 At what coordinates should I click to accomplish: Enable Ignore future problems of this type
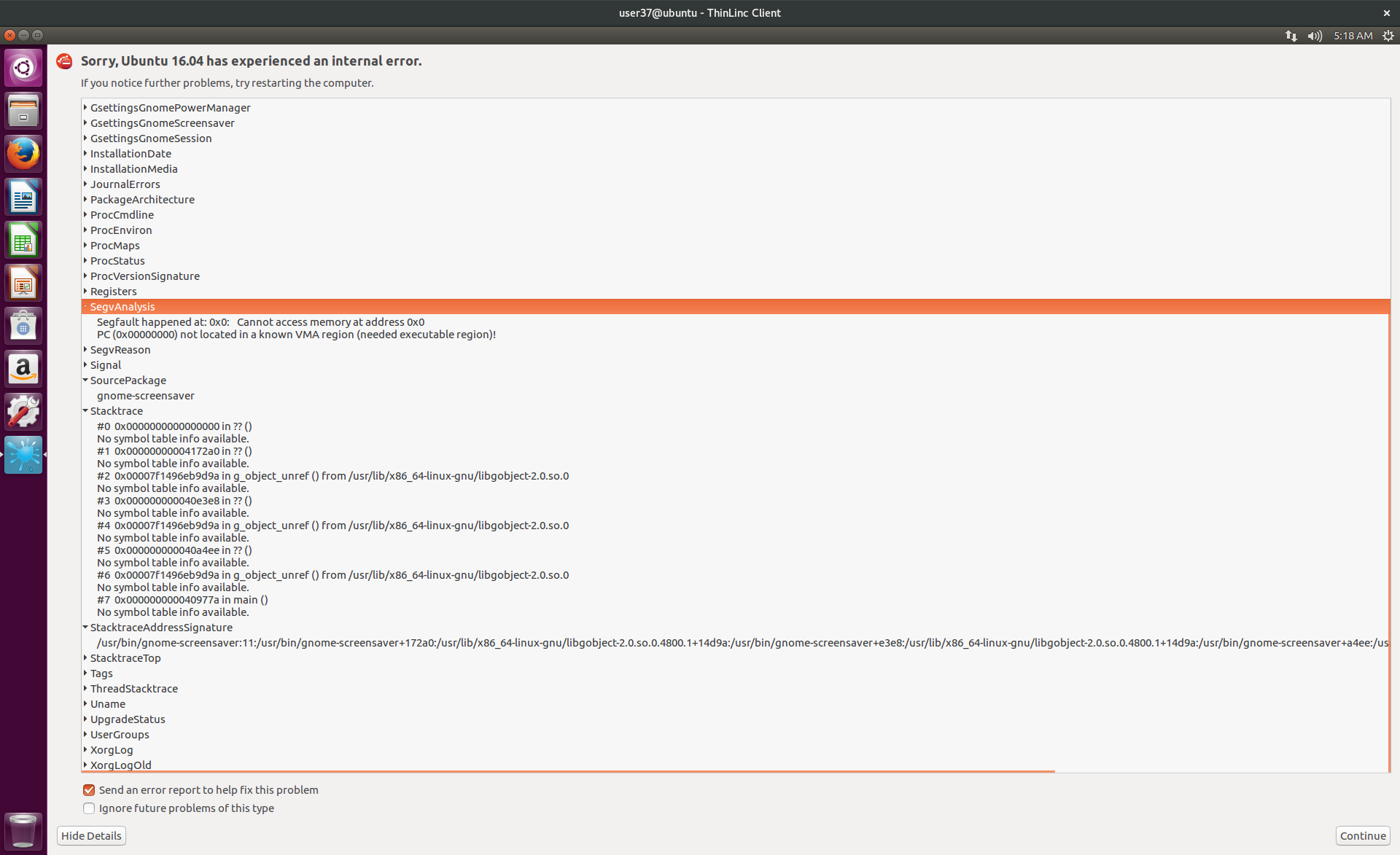89,808
